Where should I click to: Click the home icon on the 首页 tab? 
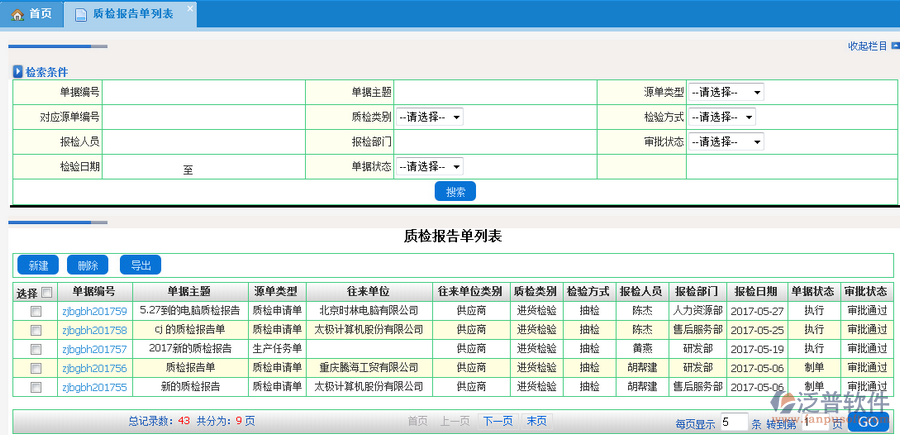tap(17, 14)
